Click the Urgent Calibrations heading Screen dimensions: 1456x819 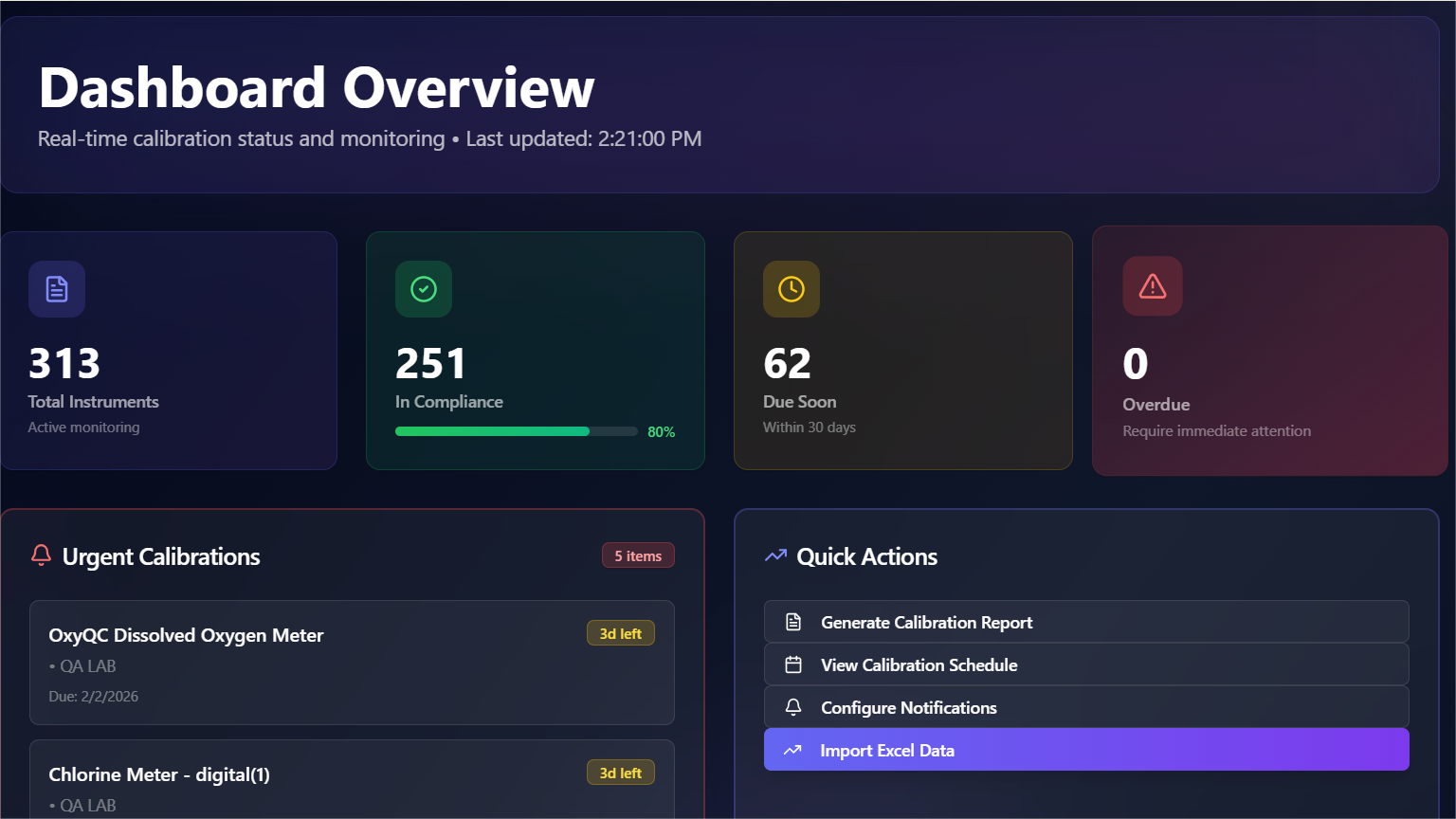[161, 556]
